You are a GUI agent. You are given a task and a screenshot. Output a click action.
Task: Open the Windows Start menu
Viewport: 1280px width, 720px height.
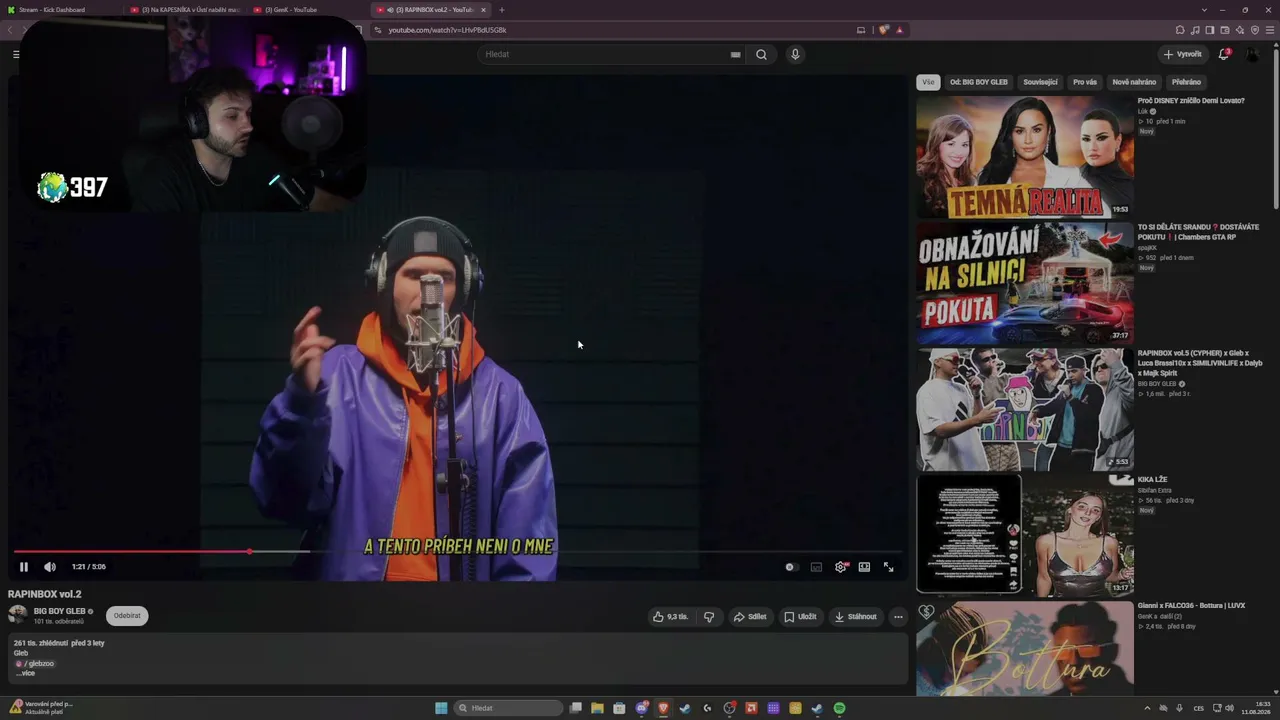441,708
